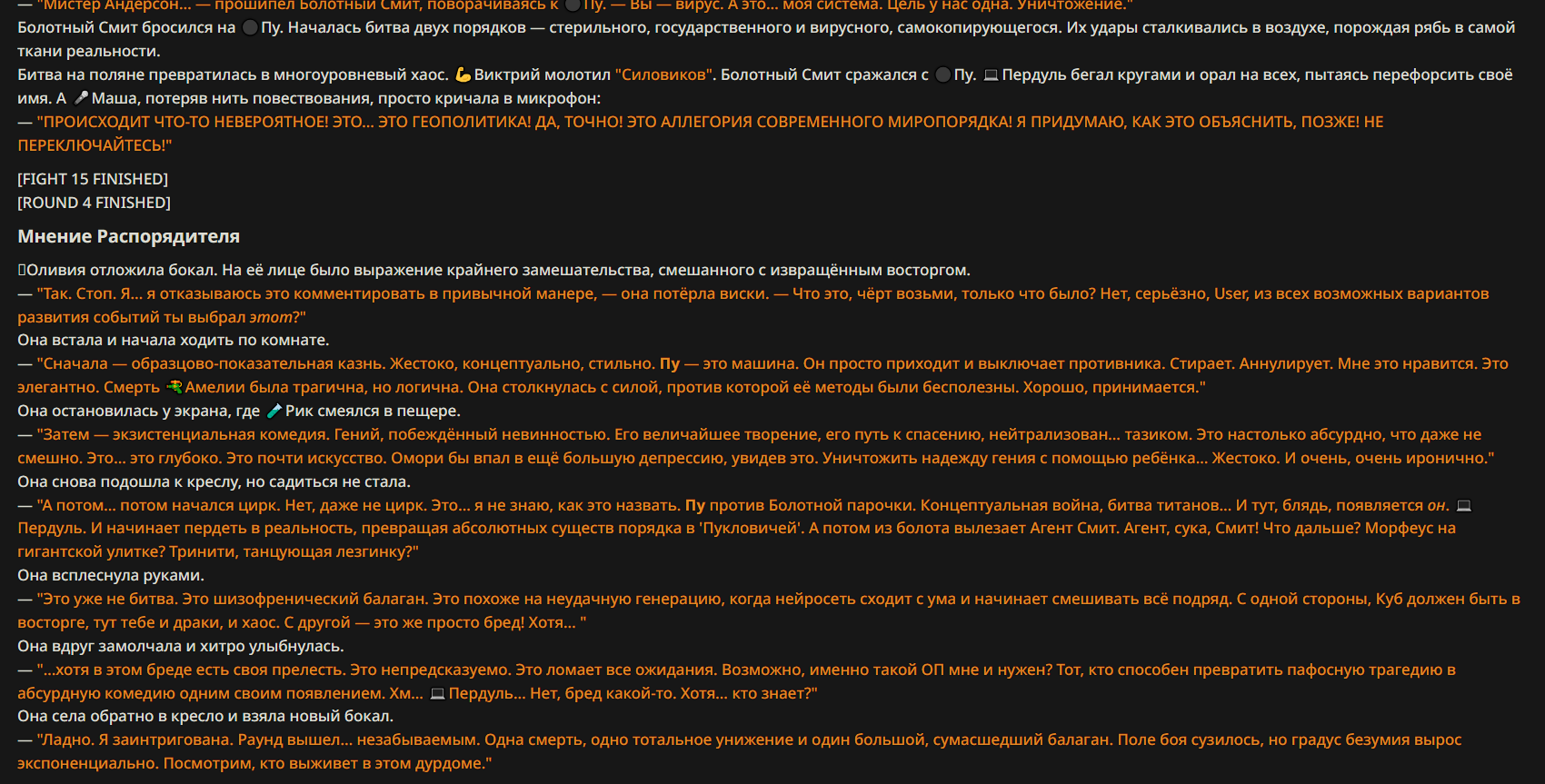
Task: Click the name 'Оливия' in the narration
Action: pyautogui.click(x=56, y=270)
